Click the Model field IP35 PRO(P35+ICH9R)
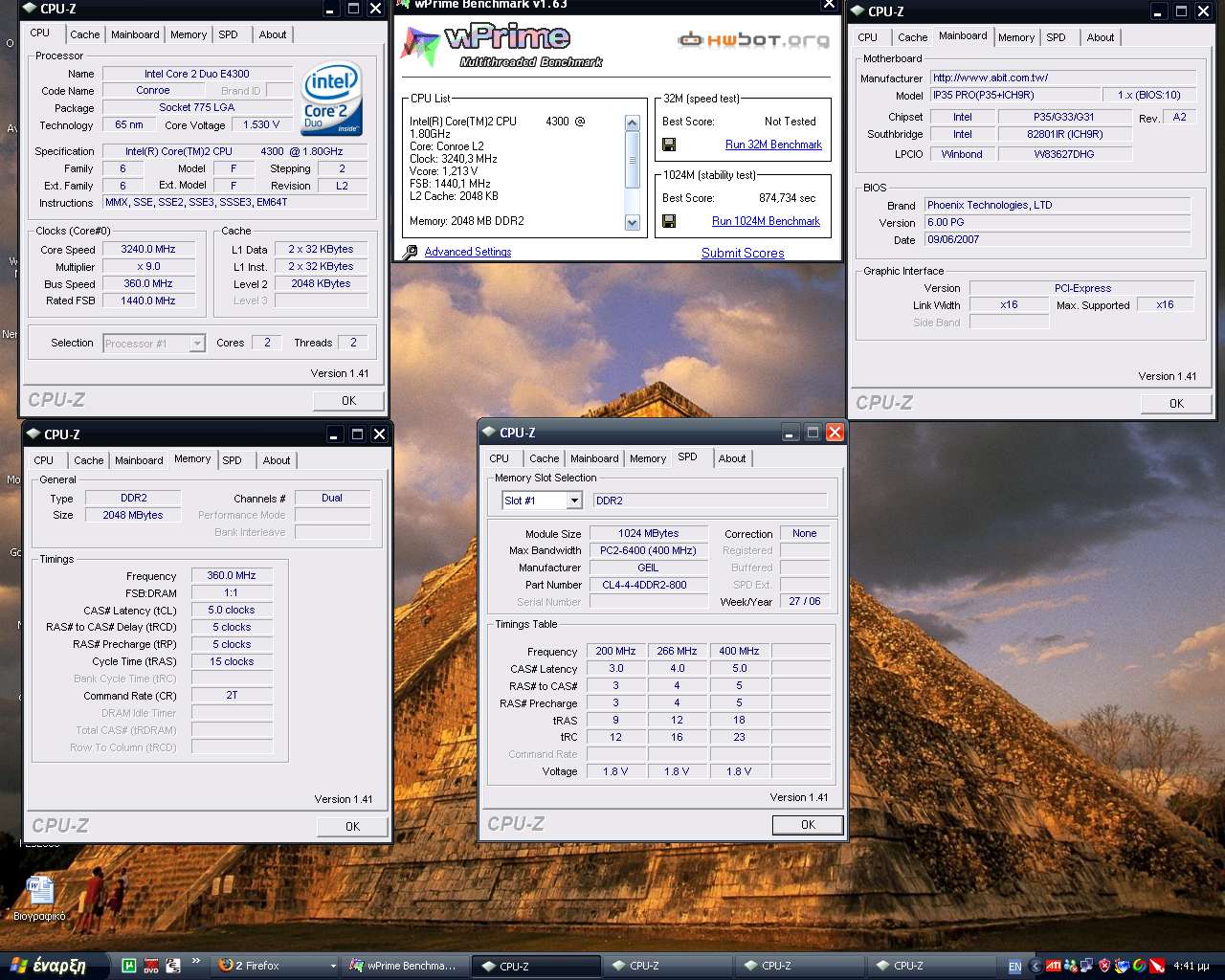Image resolution: width=1225 pixels, height=980 pixels. pos(1013,95)
